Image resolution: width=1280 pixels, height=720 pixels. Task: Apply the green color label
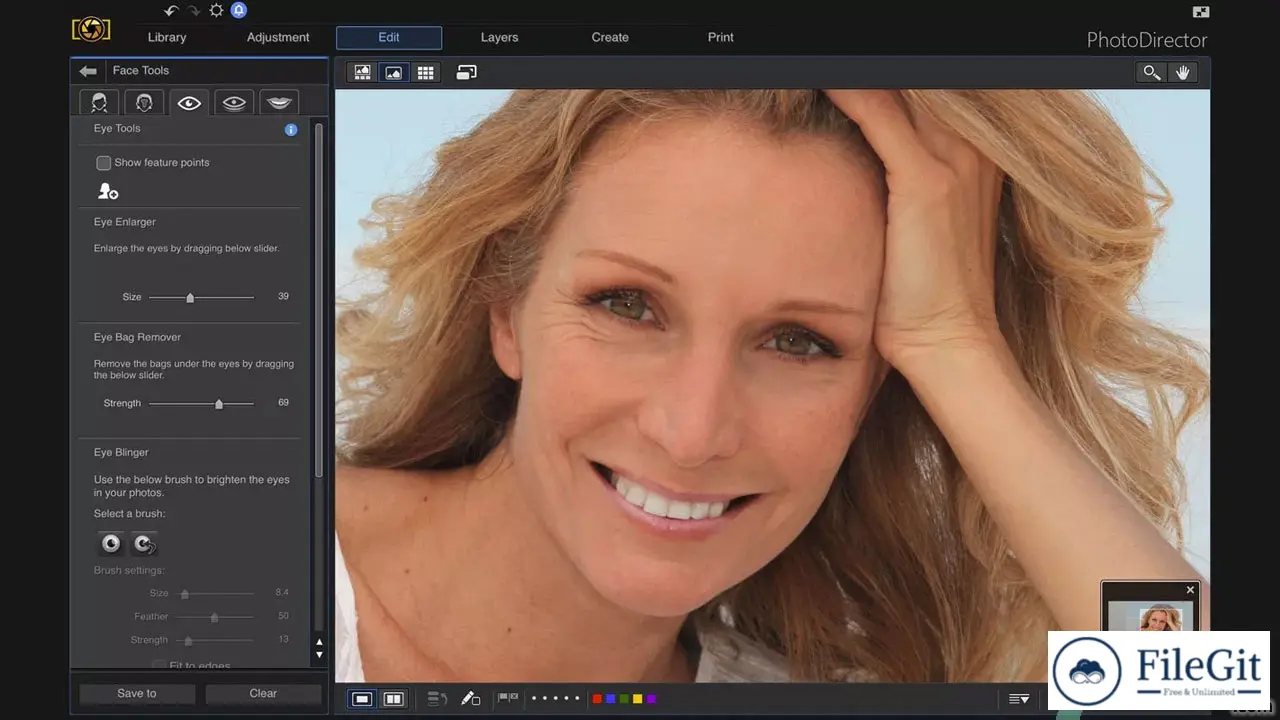click(624, 699)
